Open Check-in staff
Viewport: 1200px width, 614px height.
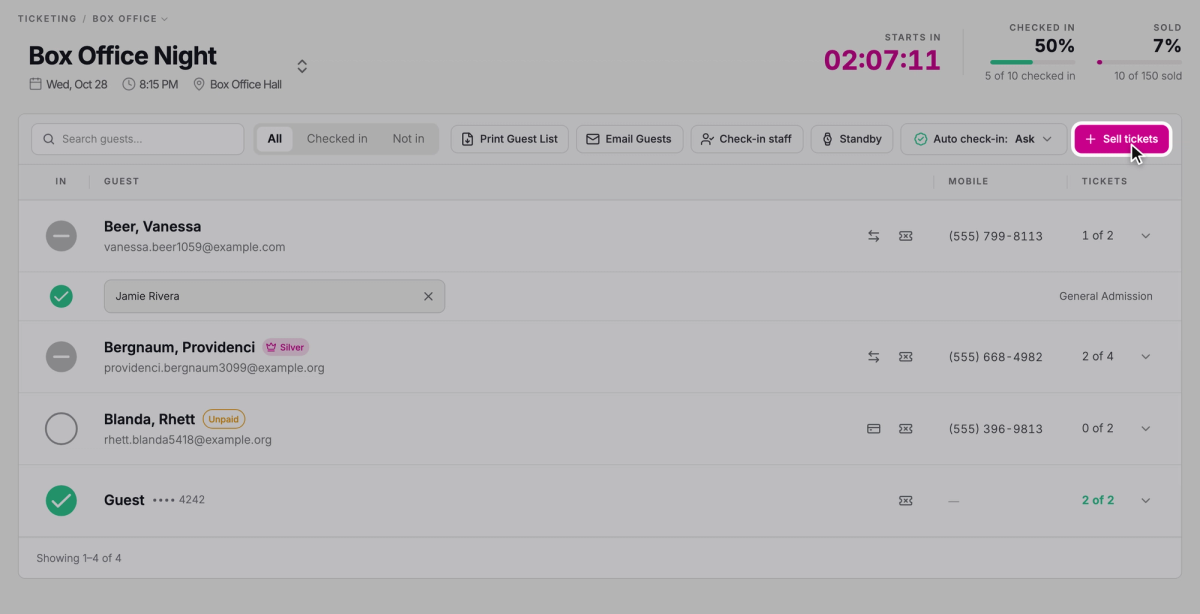pyautogui.click(x=747, y=139)
